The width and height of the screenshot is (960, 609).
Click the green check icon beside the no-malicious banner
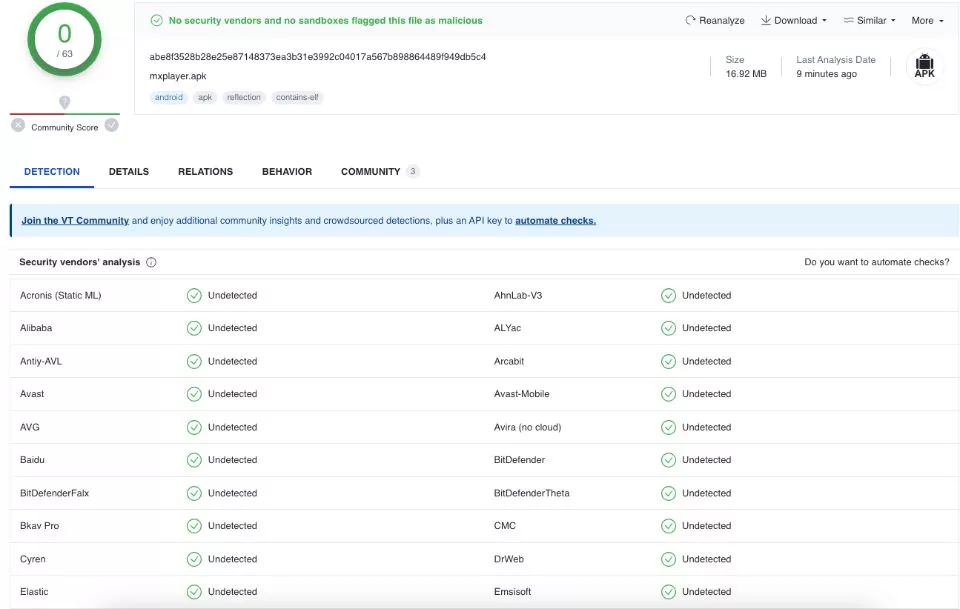(157, 20)
